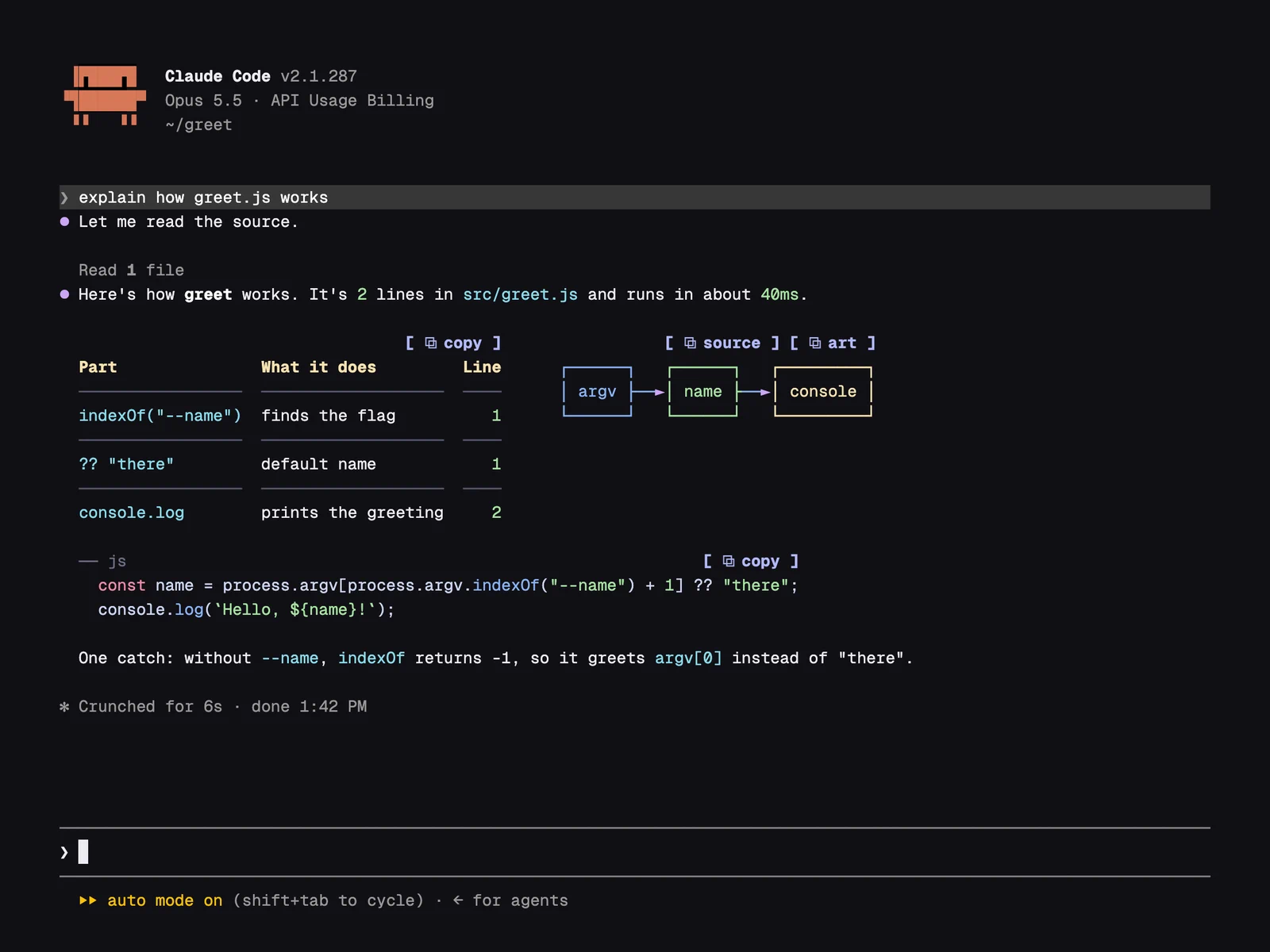Copy the table using its copy button
This screenshot has height=952, width=1270.
pos(453,343)
